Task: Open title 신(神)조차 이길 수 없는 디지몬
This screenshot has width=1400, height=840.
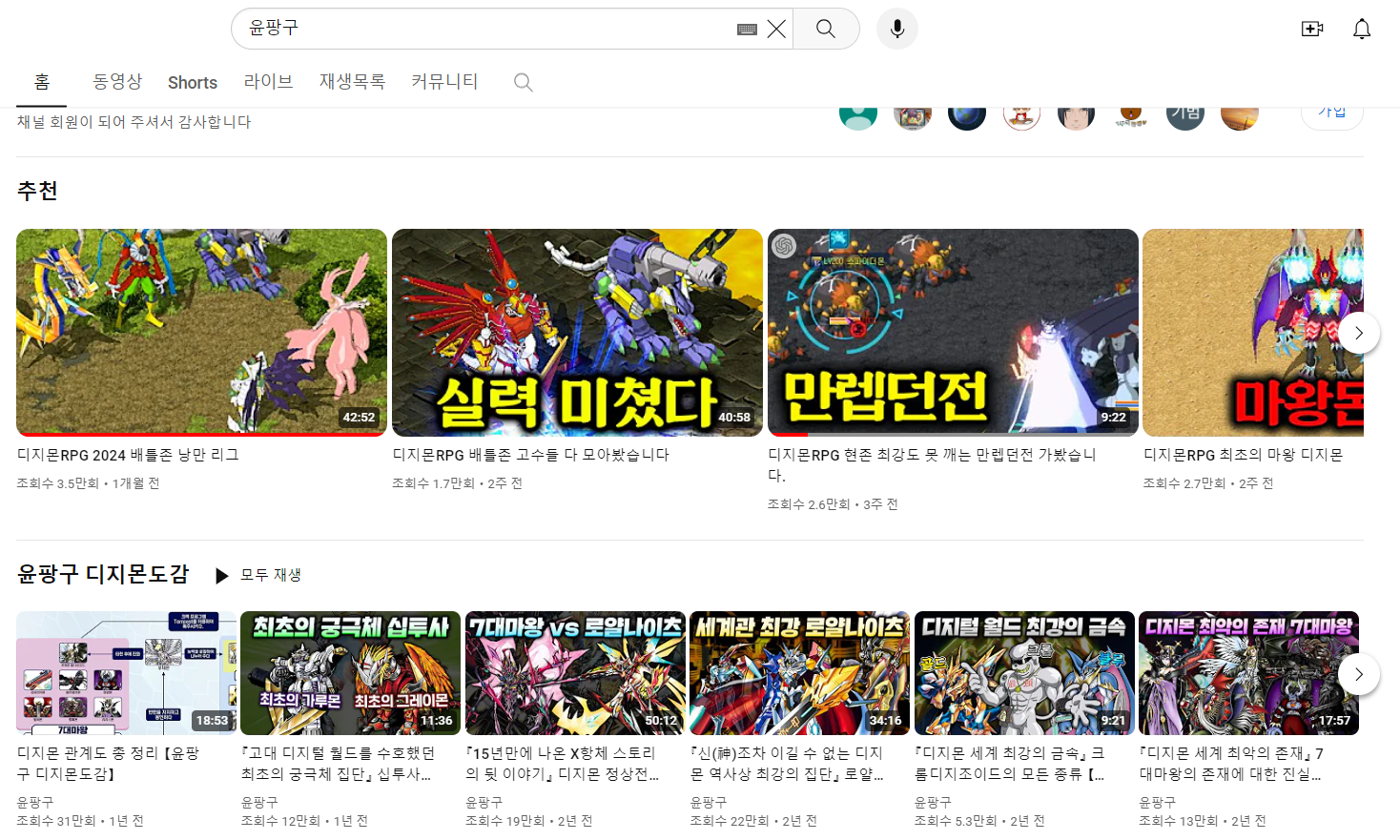Action: pyautogui.click(x=788, y=764)
